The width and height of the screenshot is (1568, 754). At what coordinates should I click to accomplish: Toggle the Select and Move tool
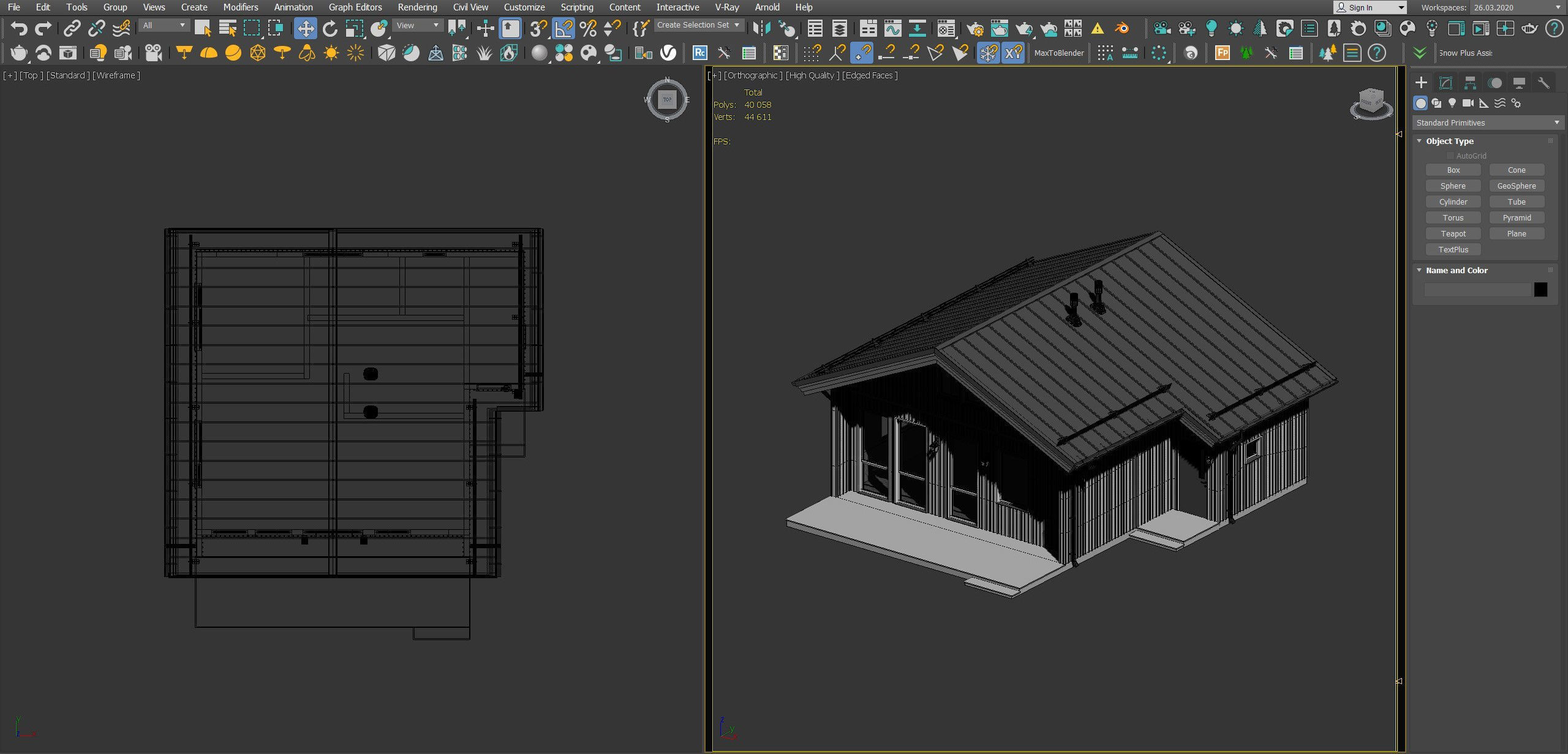click(305, 28)
